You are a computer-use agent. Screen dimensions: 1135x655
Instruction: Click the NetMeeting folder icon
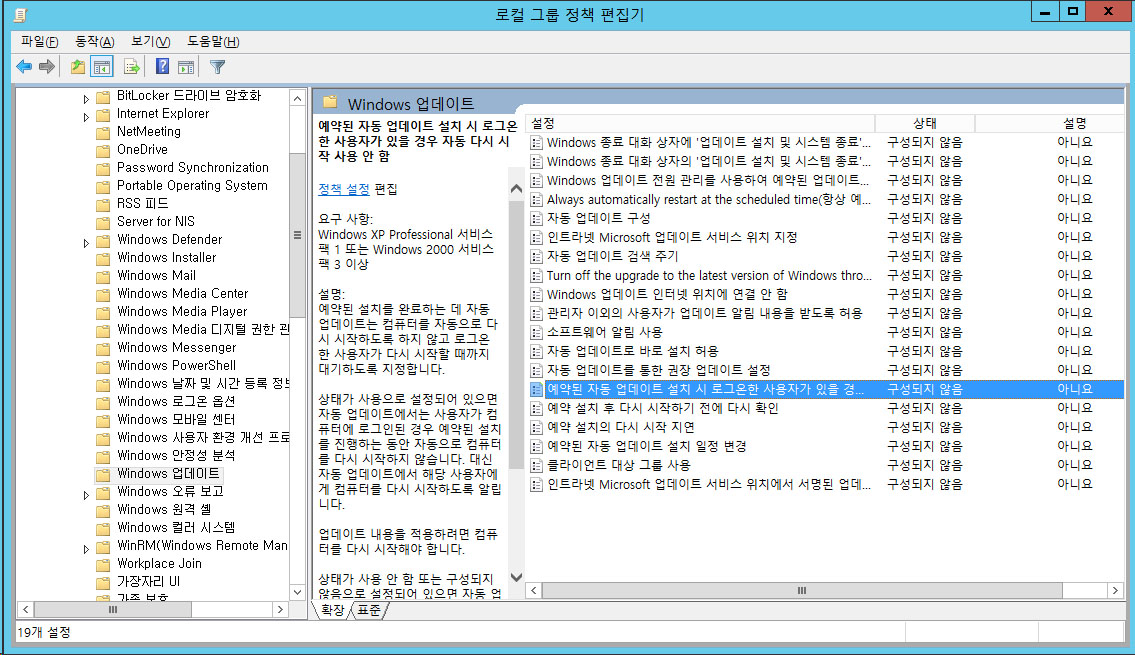[x=104, y=132]
